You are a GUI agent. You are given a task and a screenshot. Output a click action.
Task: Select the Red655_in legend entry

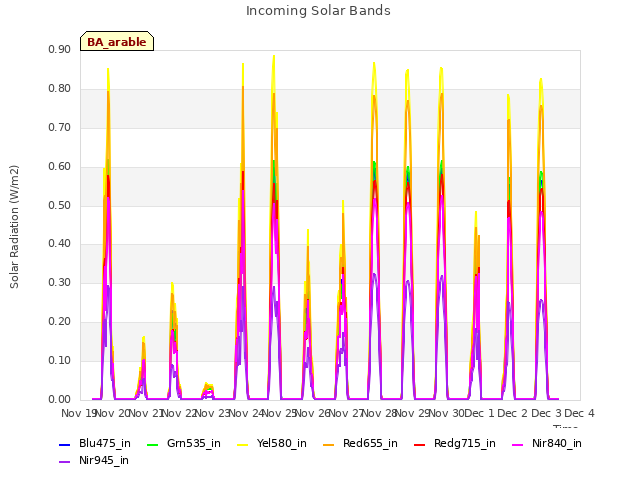pyautogui.click(x=360, y=443)
